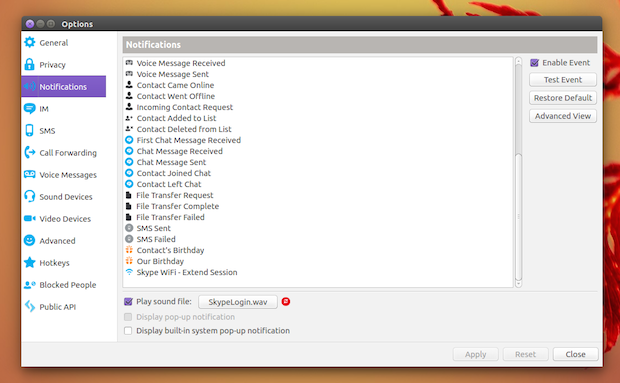The image size is (620, 383).
Task: Click the Public API icon
Action: click(30, 306)
